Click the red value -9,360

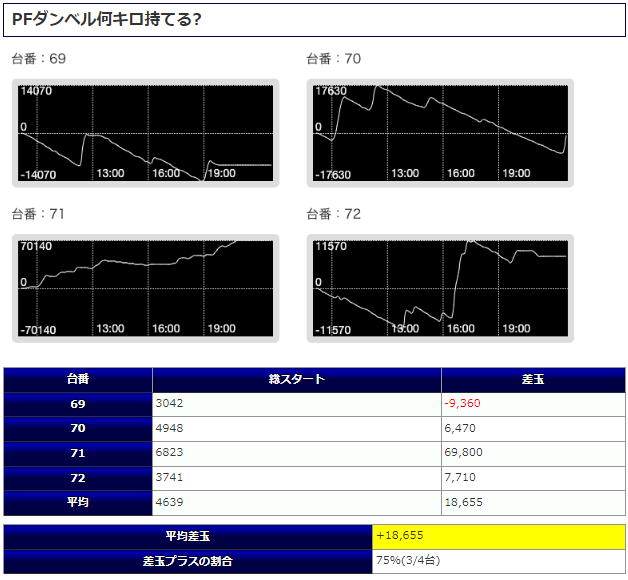[463, 403]
